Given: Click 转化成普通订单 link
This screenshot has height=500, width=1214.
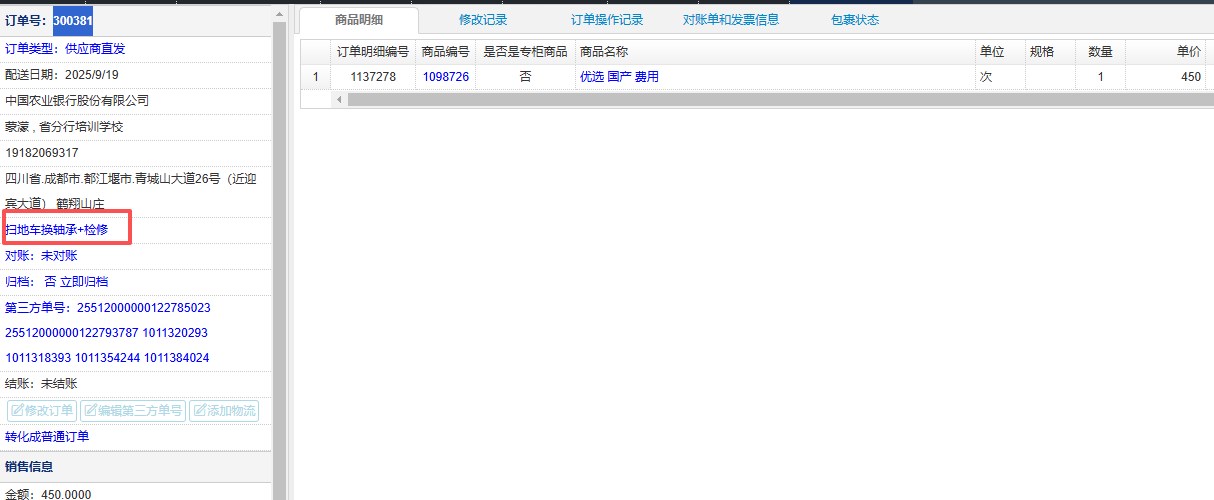Looking at the screenshot, I should pyautogui.click(x=47, y=437).
